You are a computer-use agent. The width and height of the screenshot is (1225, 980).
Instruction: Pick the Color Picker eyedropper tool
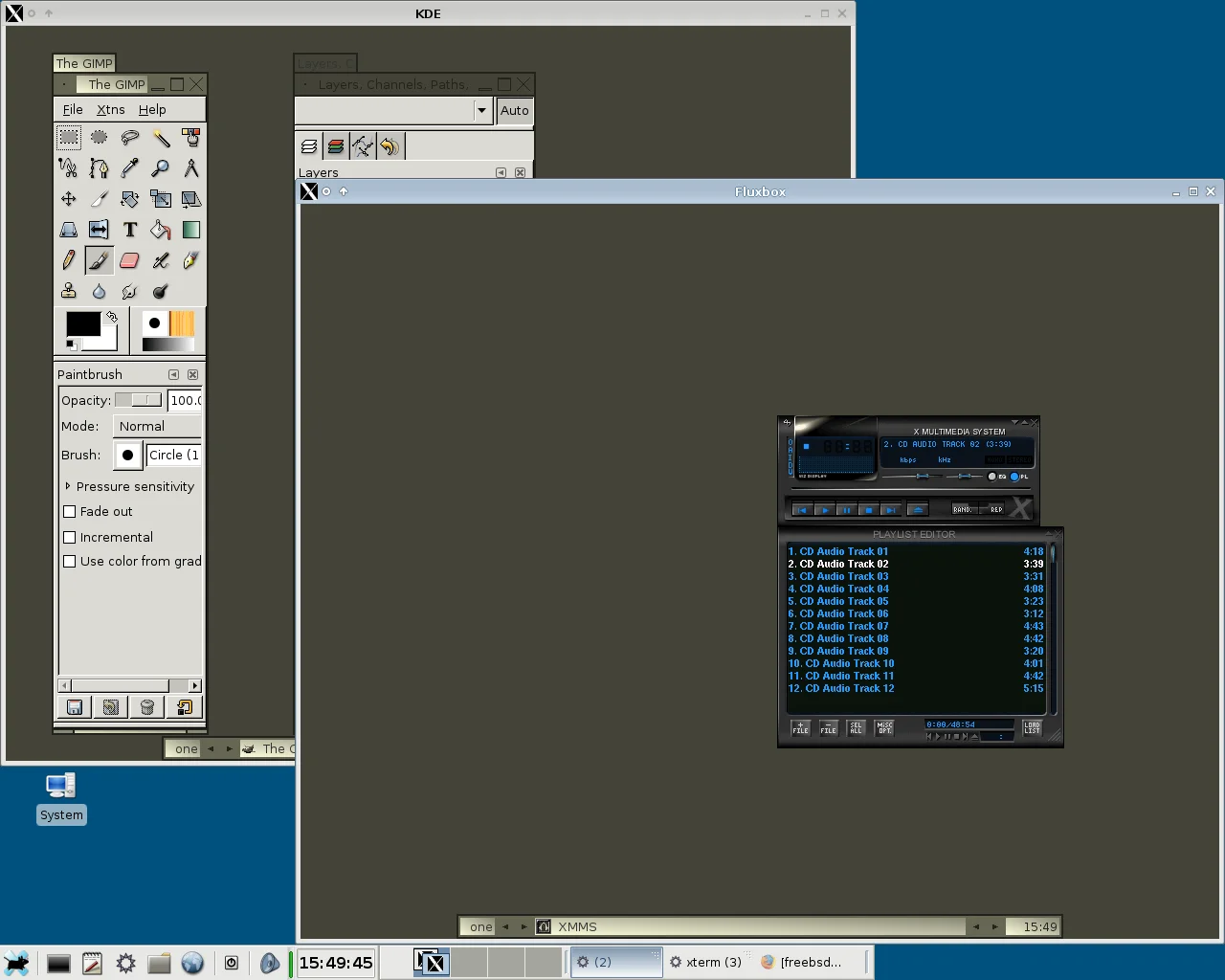click(130, 168)
